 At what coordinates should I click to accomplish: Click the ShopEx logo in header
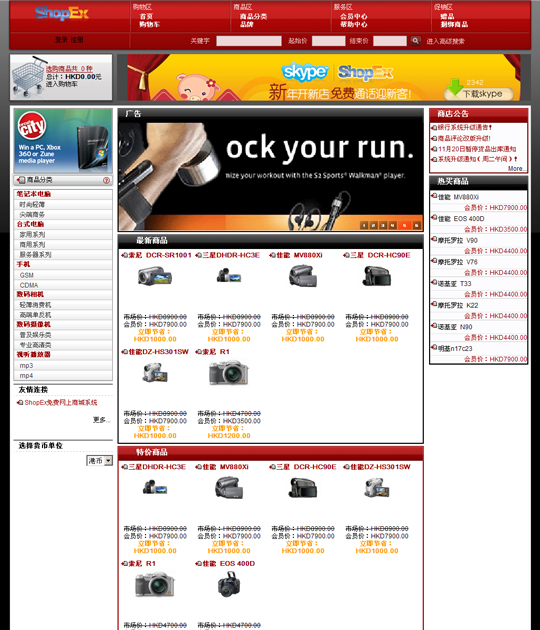(x=61, y=14)
